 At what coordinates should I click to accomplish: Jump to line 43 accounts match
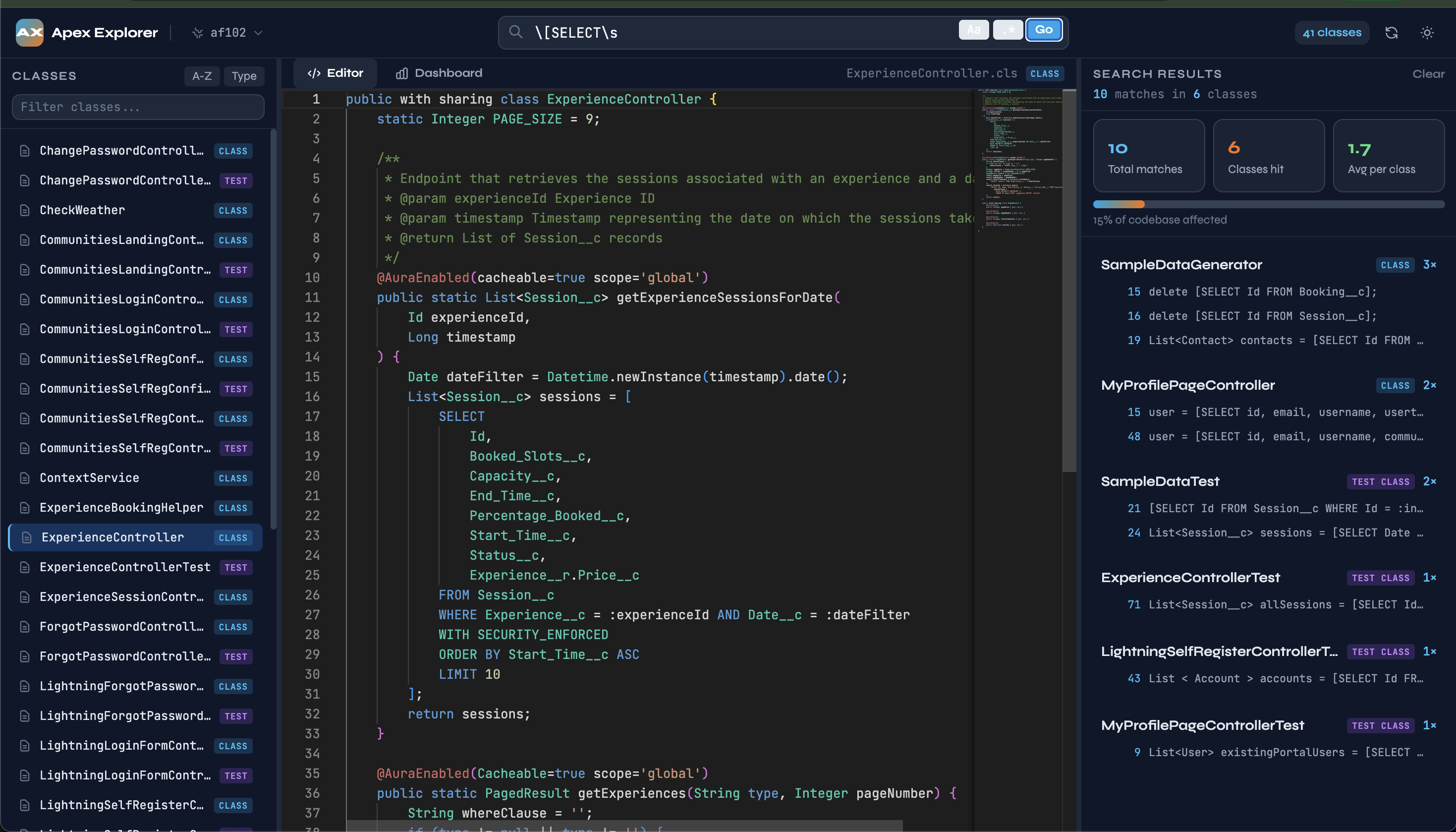1268,678
